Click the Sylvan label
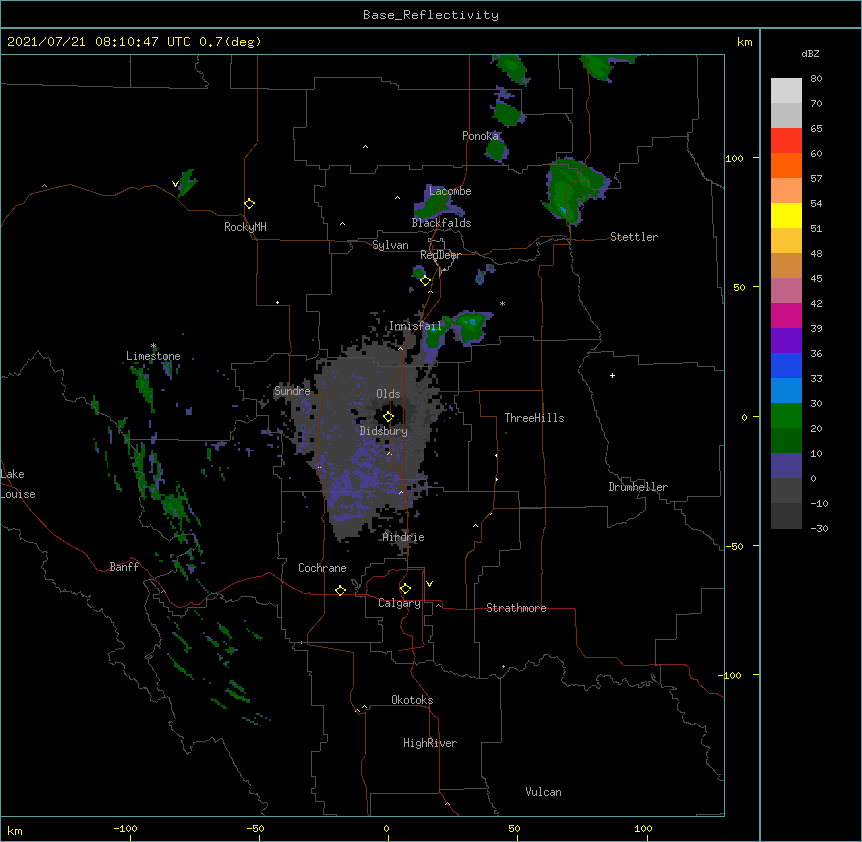 click(x=390, y=245)
